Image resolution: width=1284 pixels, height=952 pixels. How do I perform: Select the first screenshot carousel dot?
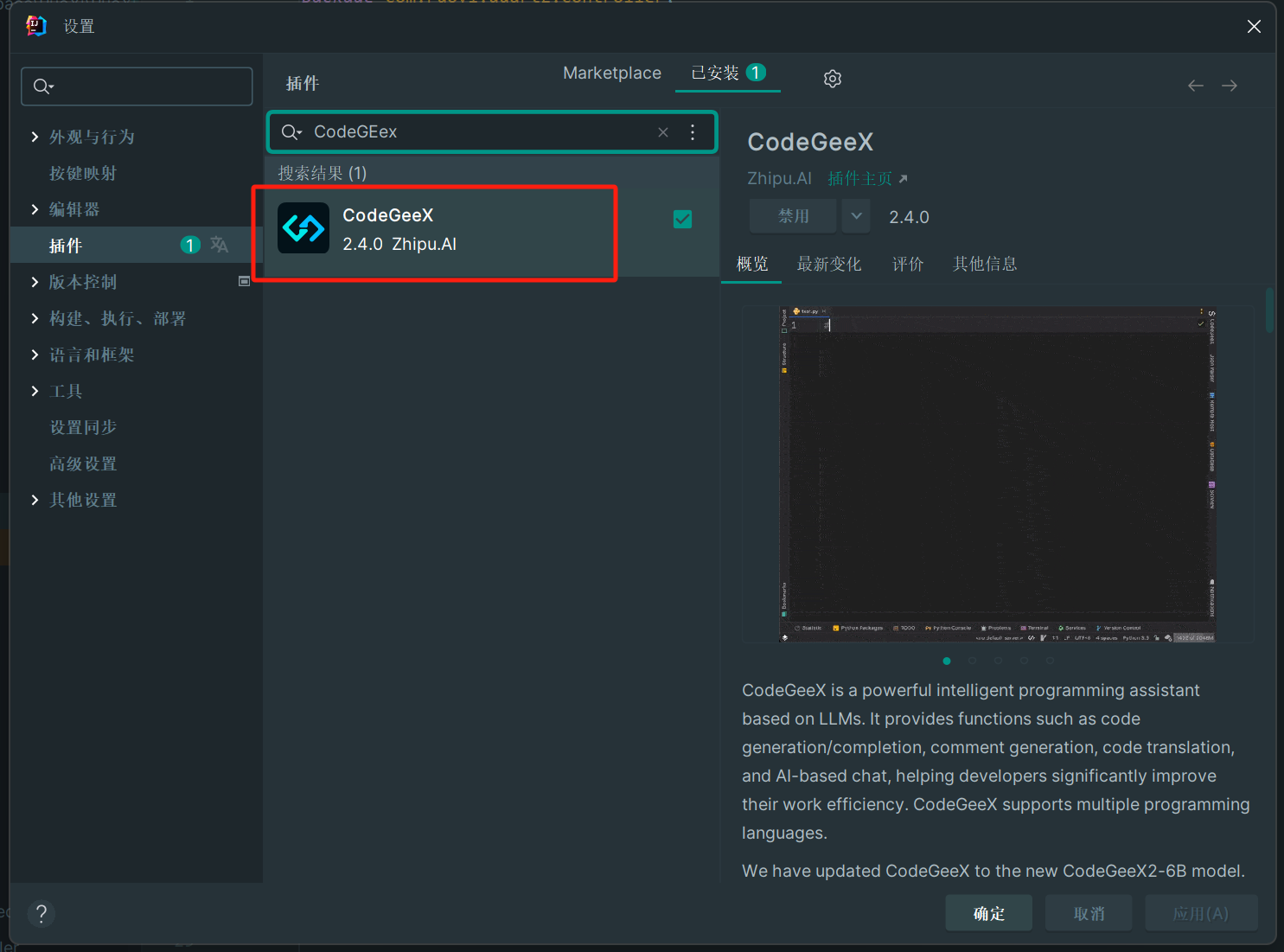pos(947,661)
